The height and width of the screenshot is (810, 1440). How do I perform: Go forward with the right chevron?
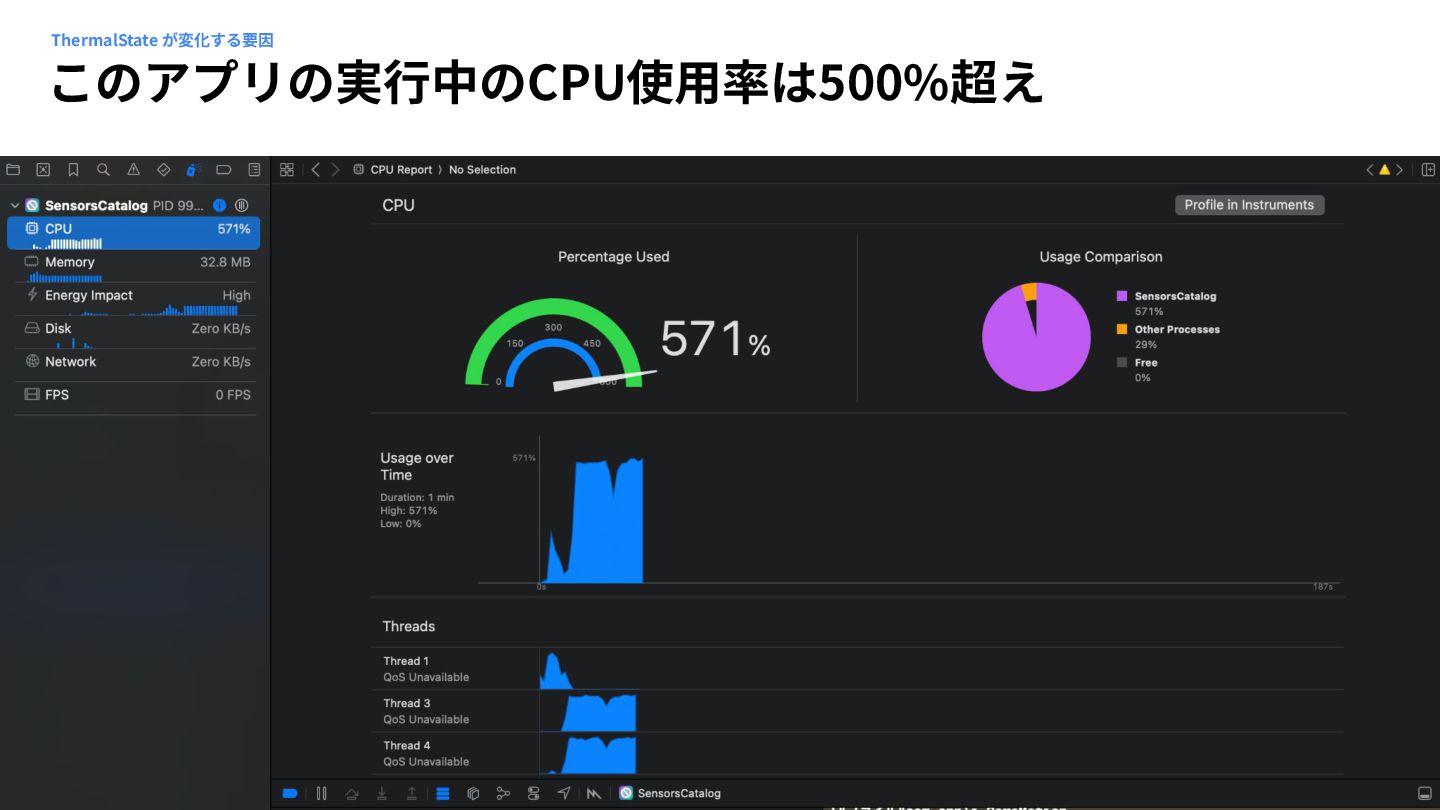(335, 170)
